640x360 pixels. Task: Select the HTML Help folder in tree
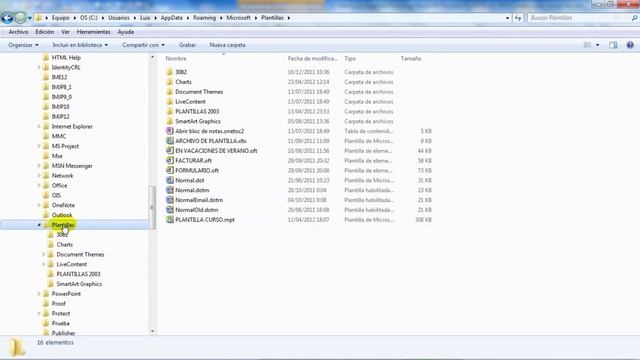coord(66,58)
